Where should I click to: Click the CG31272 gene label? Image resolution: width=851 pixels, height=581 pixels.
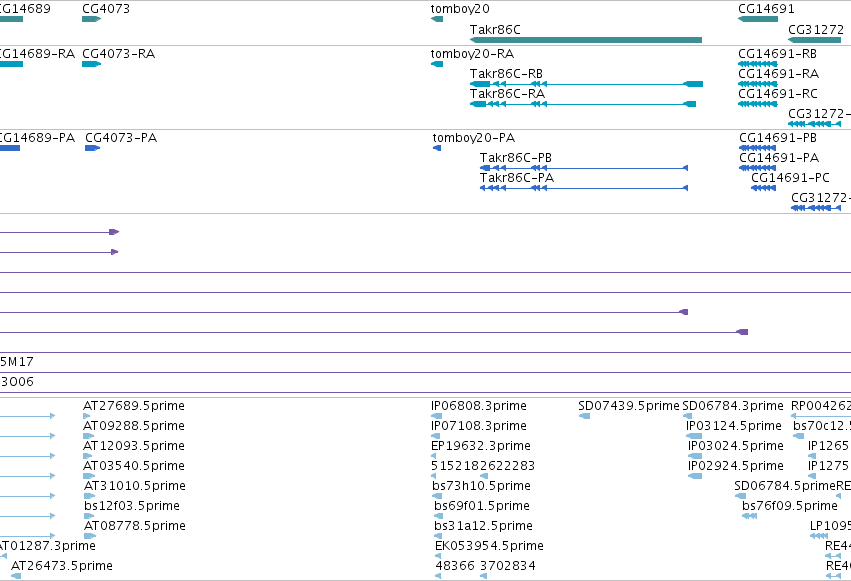(x=816, y=29)
